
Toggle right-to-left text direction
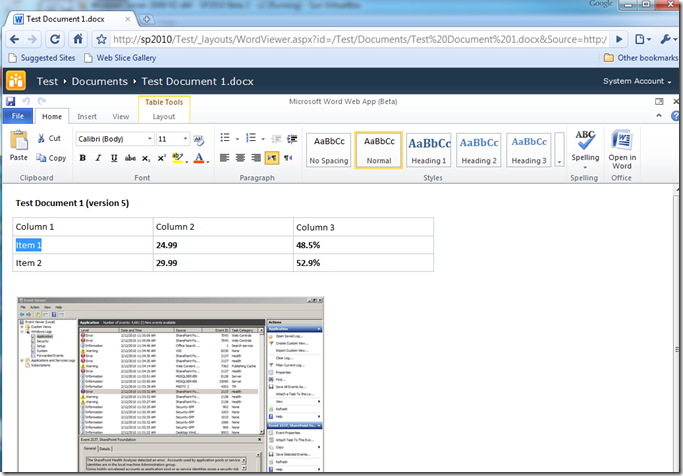coord(288,158)
